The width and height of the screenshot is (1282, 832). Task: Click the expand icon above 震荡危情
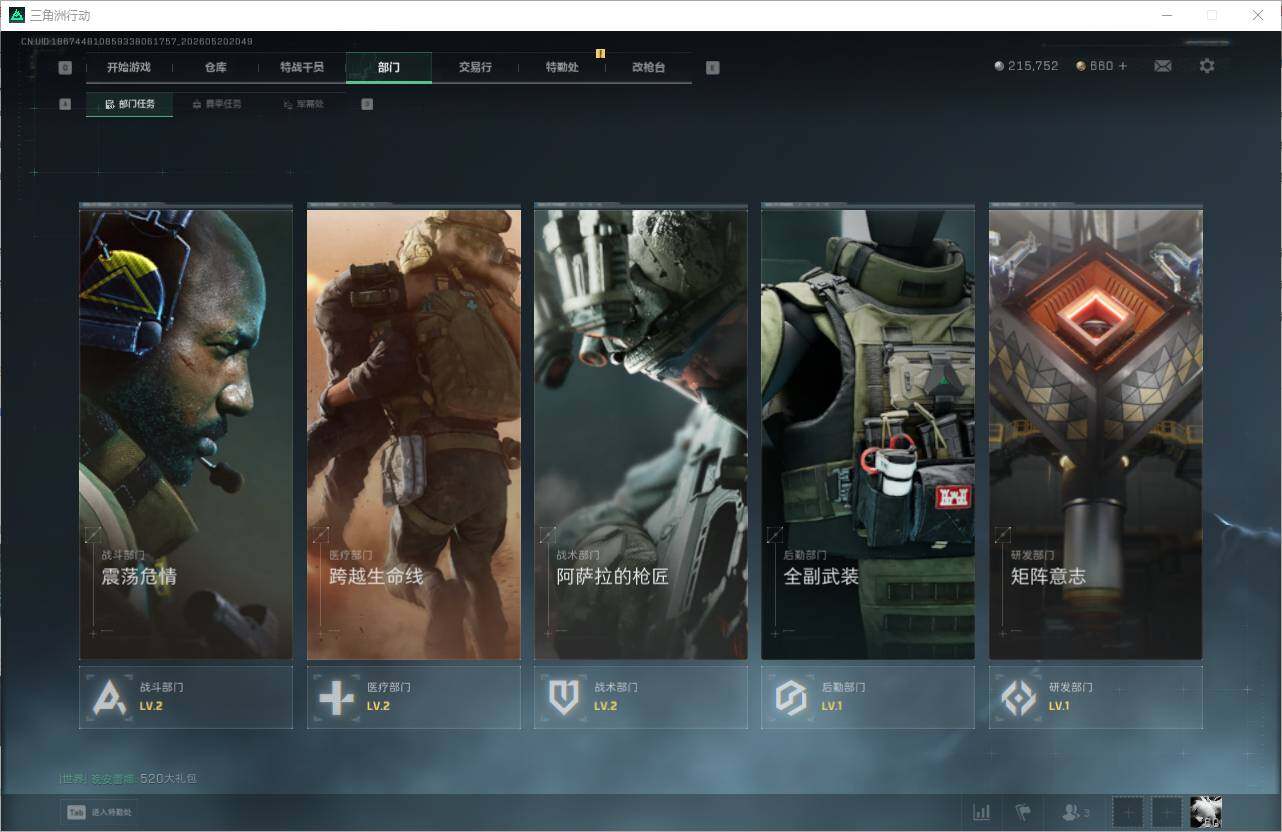93,535
